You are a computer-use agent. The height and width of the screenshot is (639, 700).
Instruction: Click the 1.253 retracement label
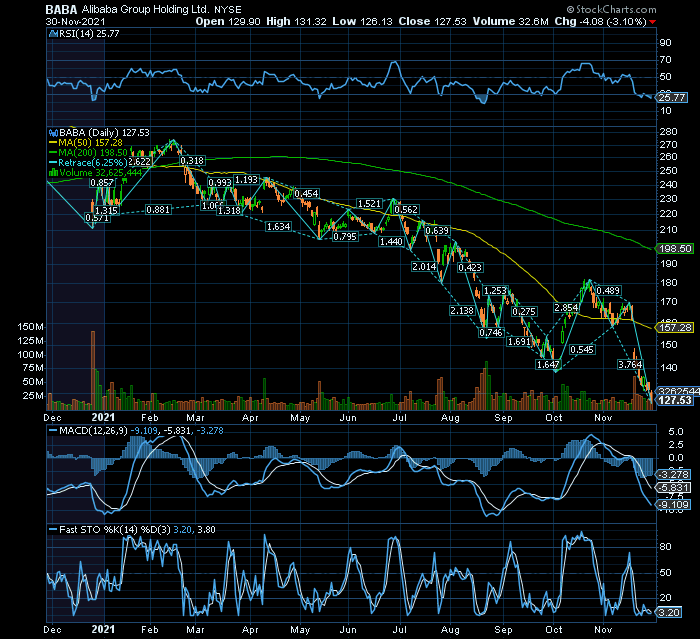496,291
